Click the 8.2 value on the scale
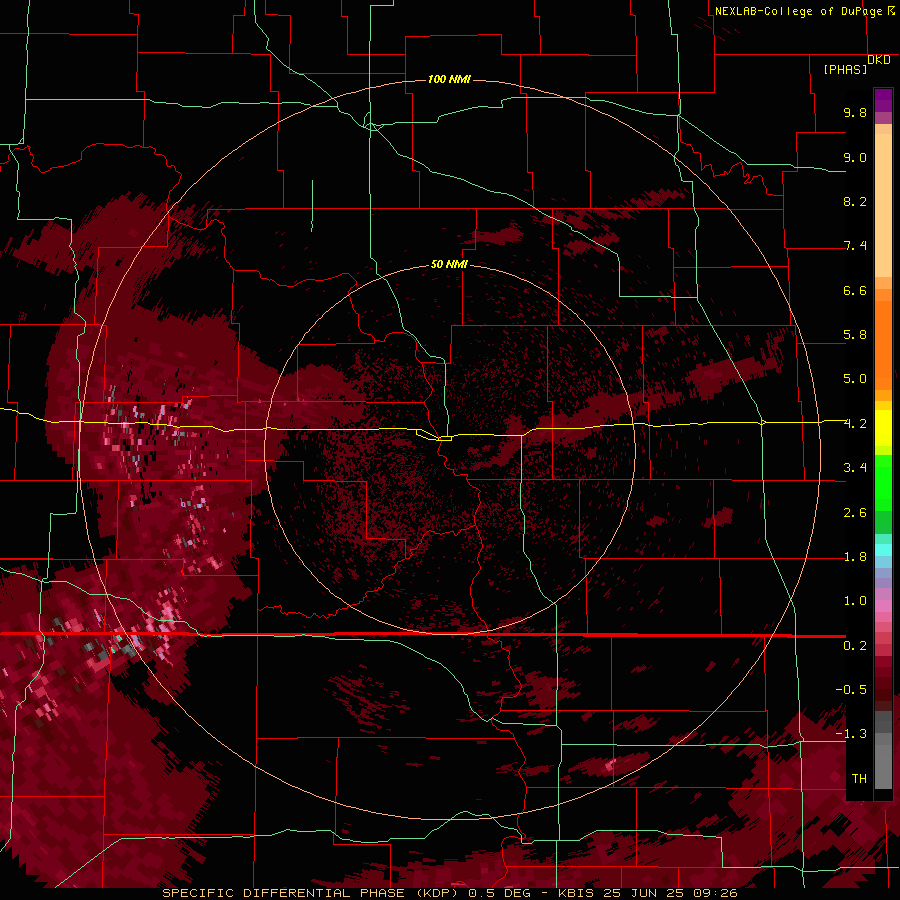This screenshot has width=900, height=900. (855, 201)
